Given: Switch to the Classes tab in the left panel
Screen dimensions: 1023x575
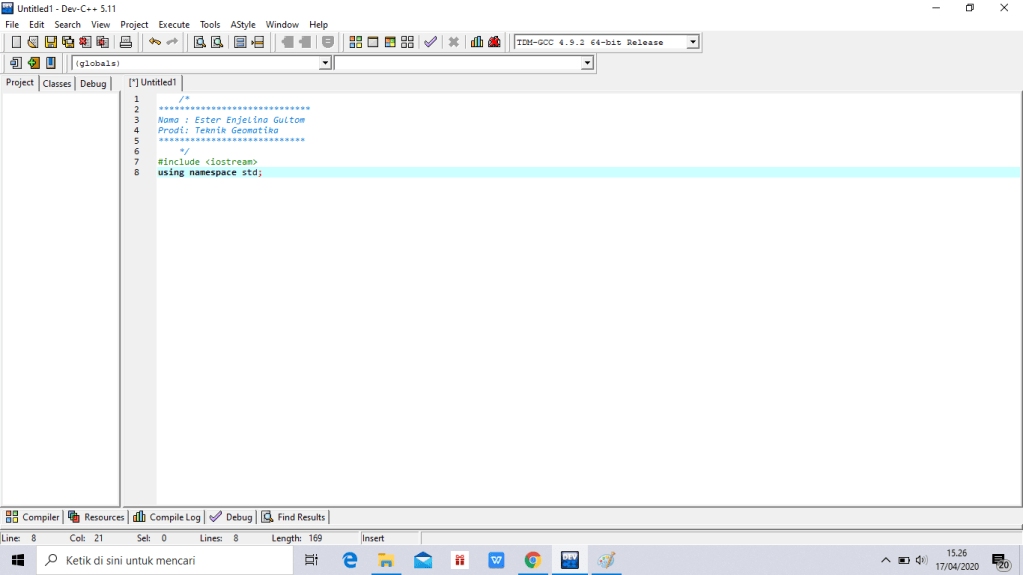Looking at the screenshot, I should tap(57, 84).
